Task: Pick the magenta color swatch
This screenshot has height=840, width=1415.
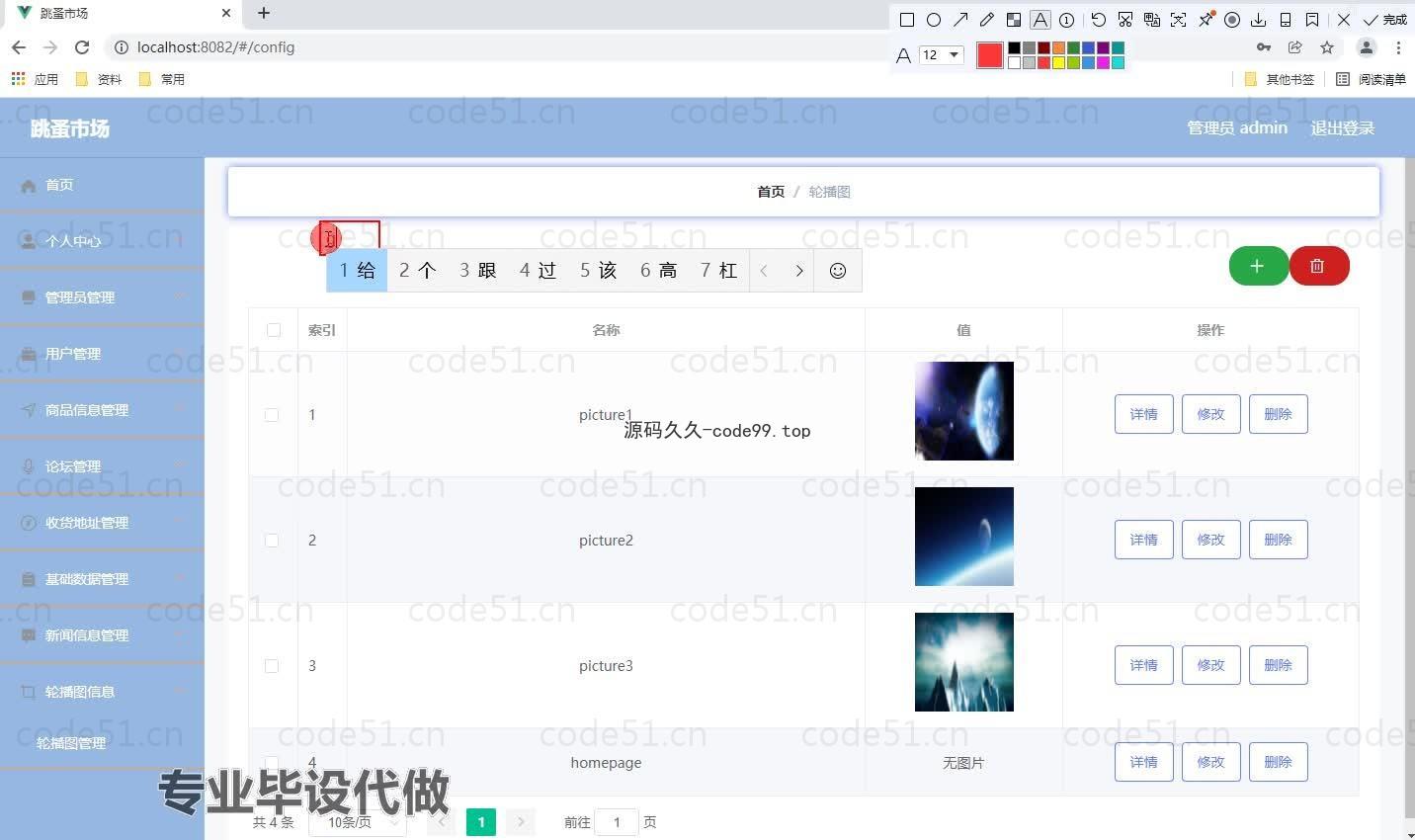Action: [x=1103, y=63]
